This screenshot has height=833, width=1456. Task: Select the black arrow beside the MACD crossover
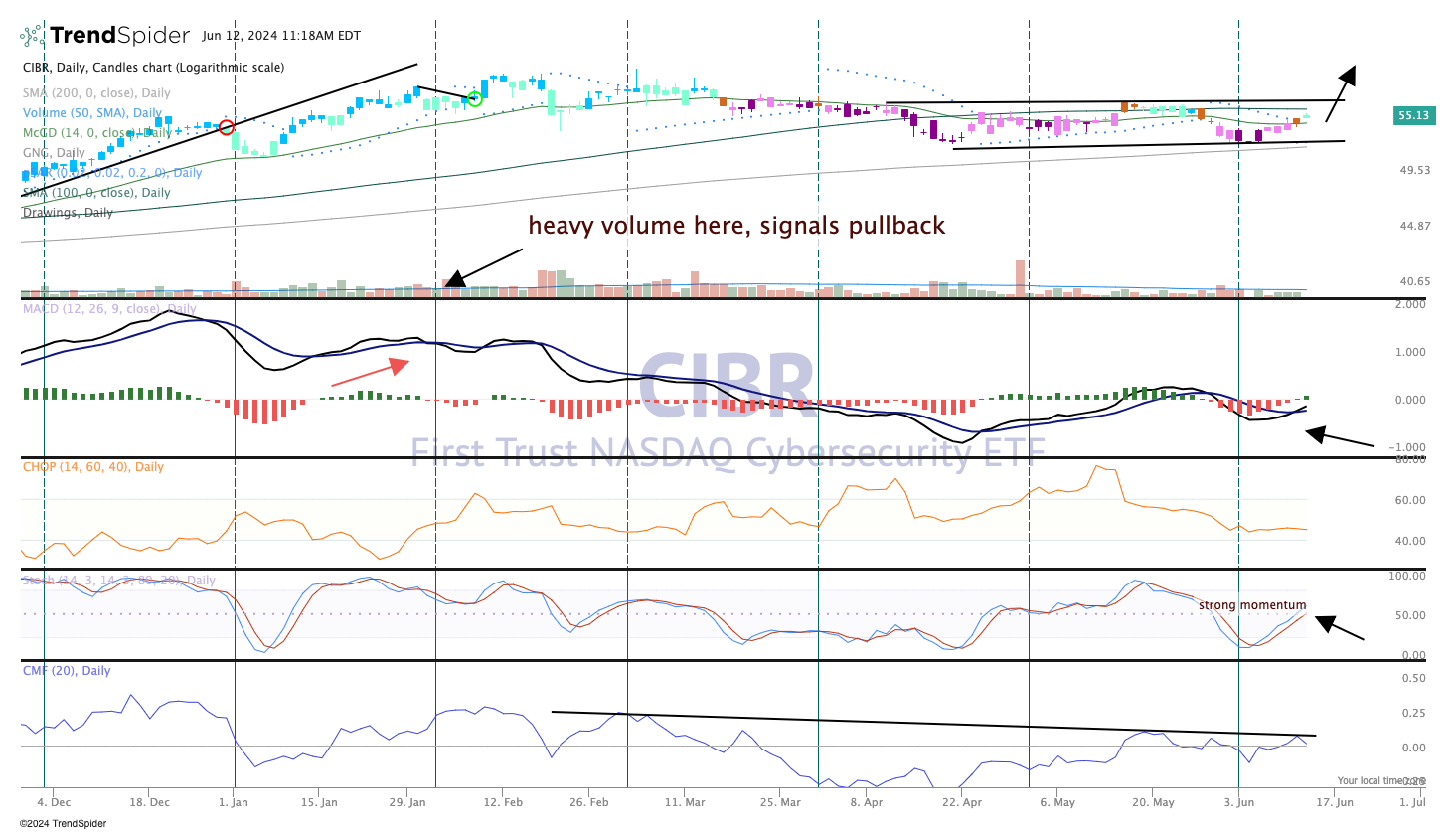pos(1338,437)
